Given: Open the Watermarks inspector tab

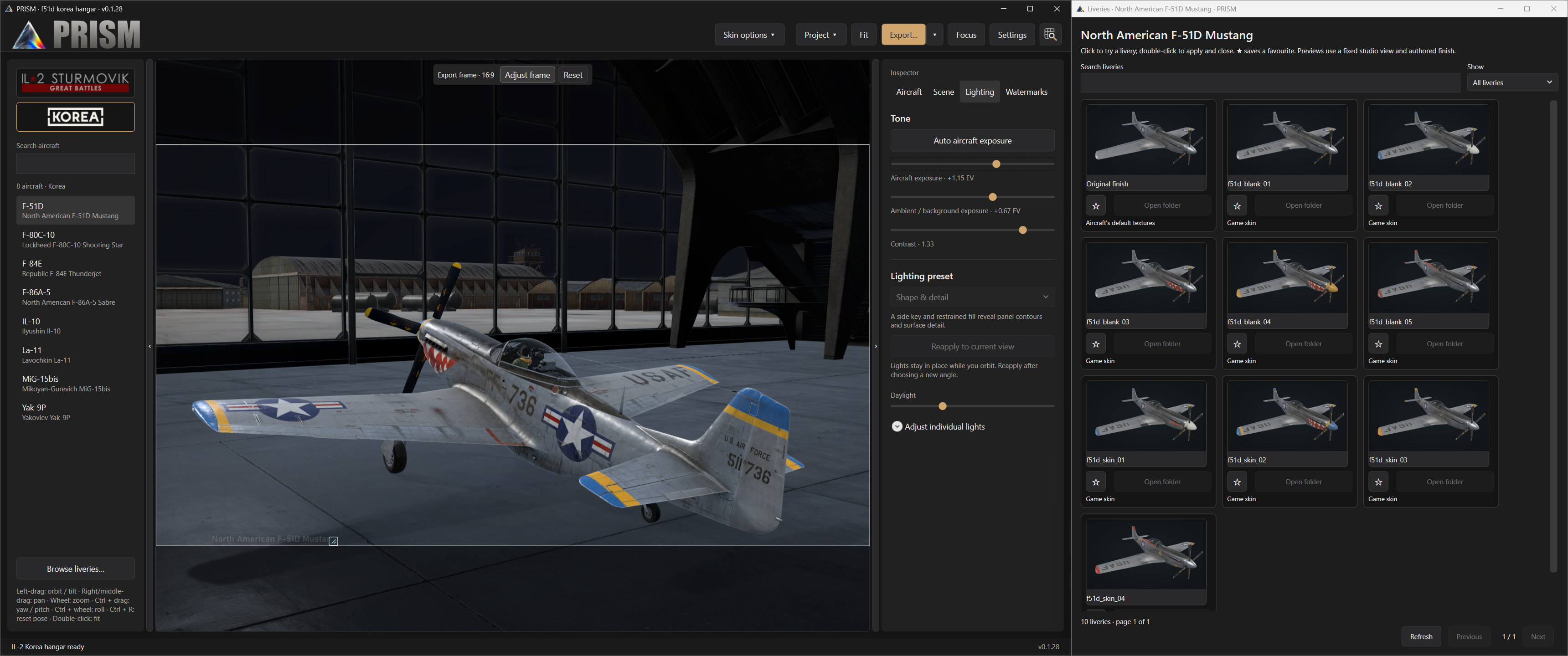Looking at the screenshot, I should tap(1026, 92).
